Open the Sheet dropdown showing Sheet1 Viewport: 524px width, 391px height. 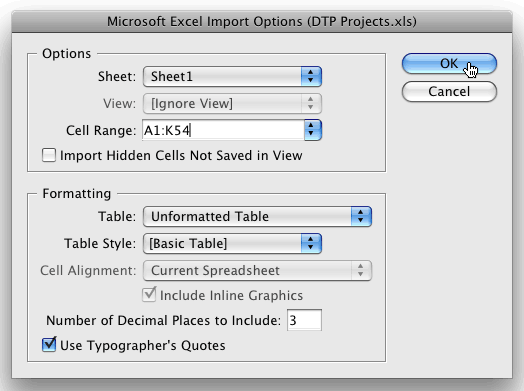(x=232, y=77)
